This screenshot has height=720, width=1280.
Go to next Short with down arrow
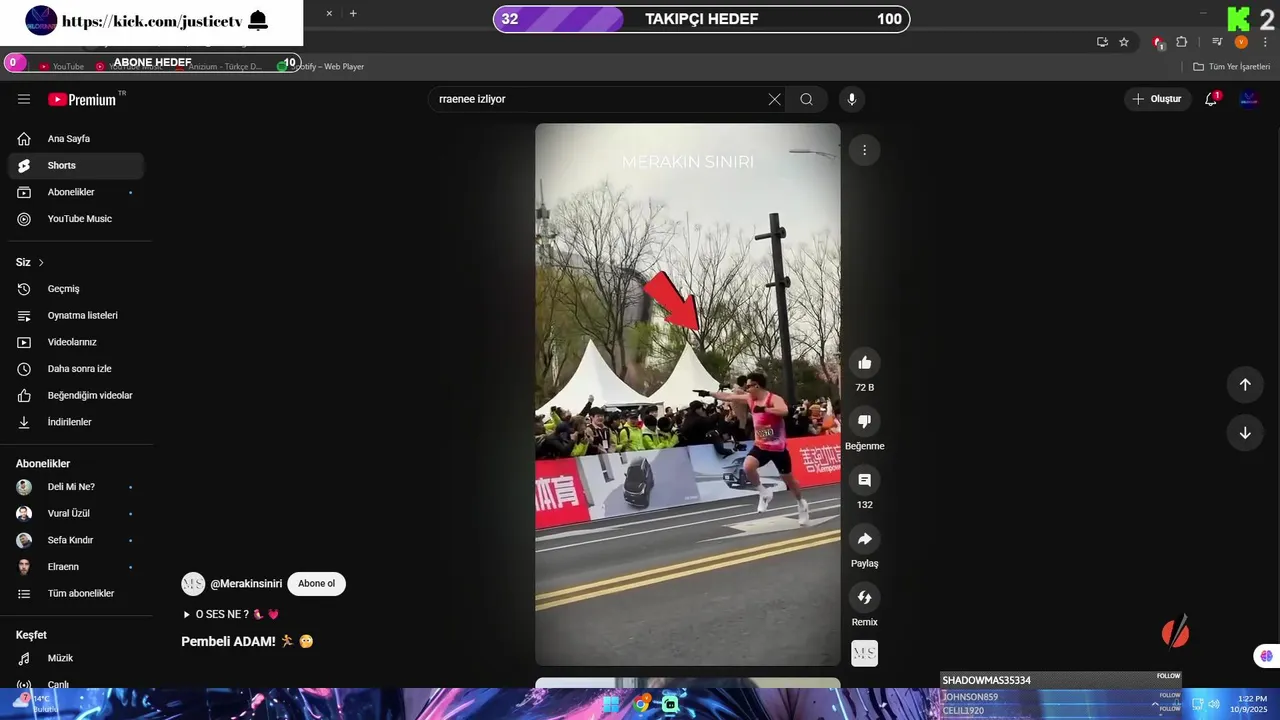1245,433
